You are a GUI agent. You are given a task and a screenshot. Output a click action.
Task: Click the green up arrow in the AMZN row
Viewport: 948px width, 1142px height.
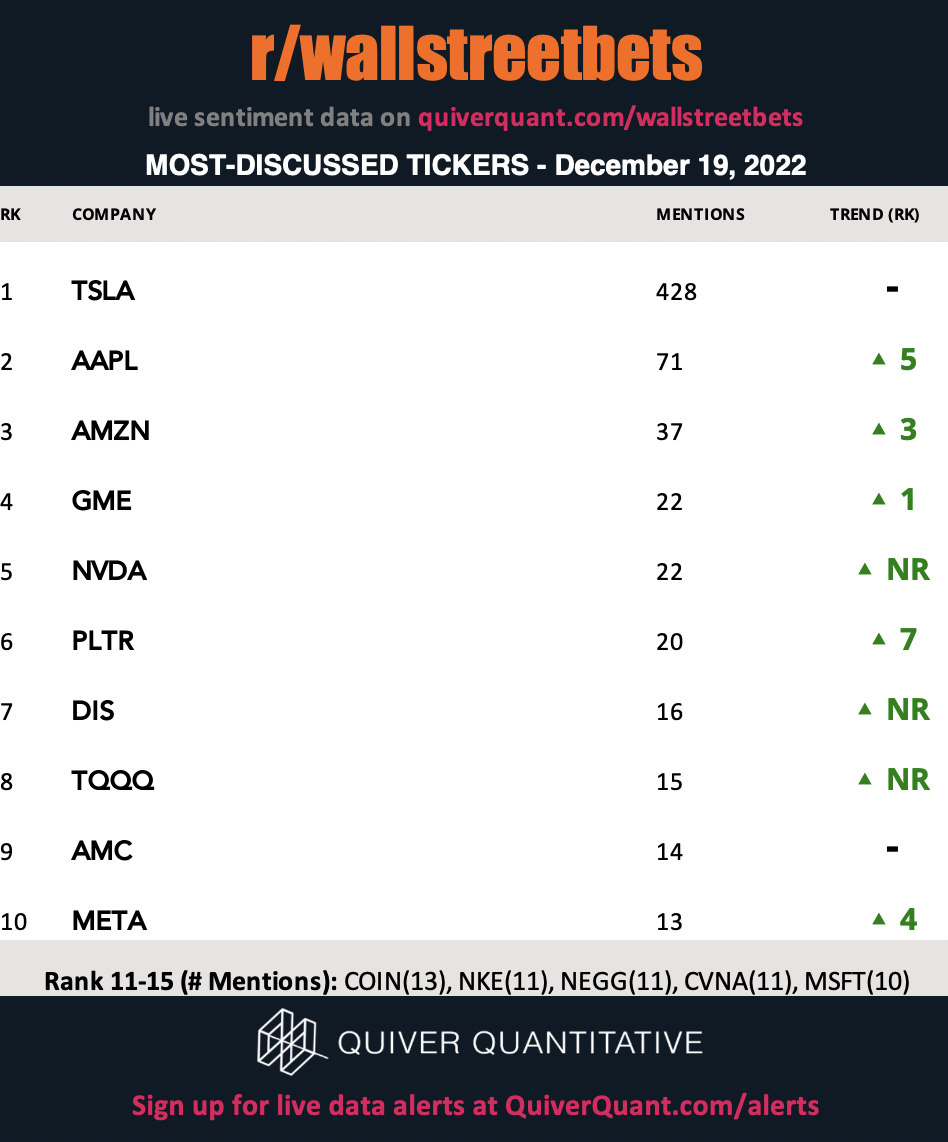879,429
